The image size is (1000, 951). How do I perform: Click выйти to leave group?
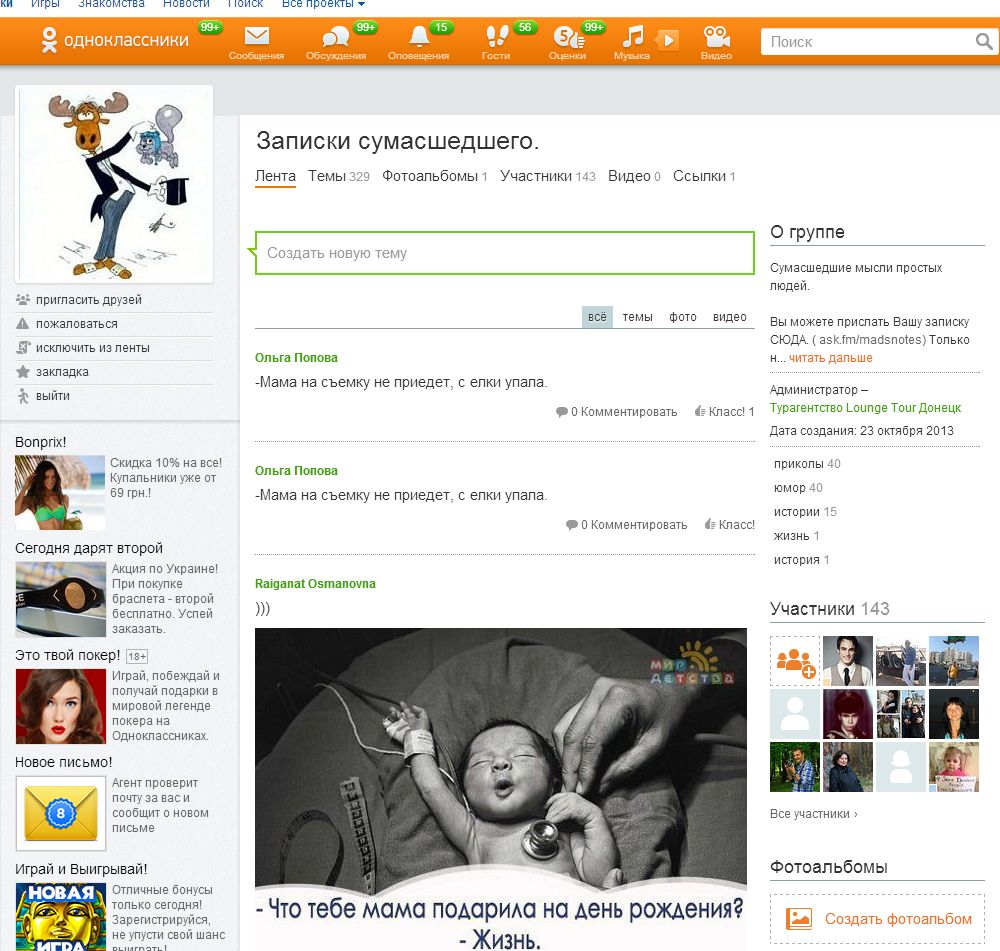click(52, 395)
